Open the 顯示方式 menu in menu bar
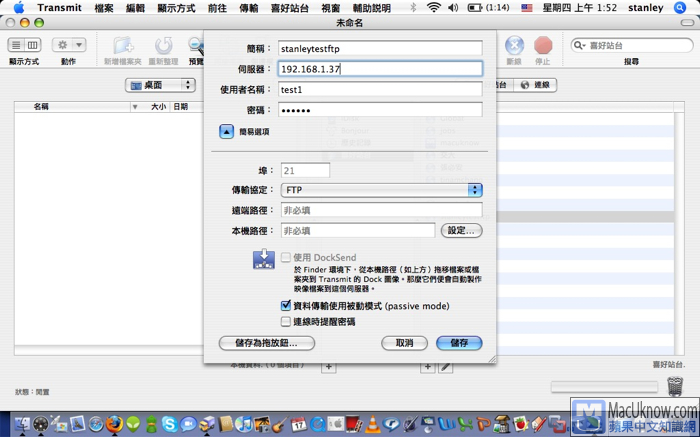The height and width of the screenshot is (437, 700). coord(176,8)
